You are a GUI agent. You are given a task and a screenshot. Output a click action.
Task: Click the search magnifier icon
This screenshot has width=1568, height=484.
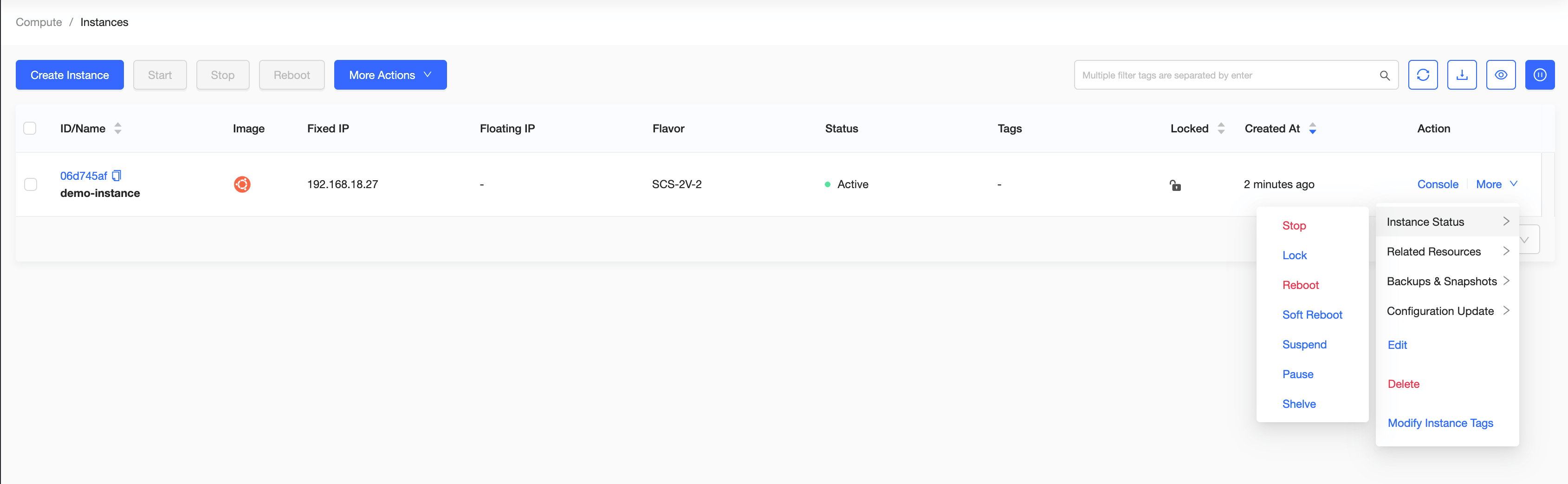tap(1384, 76)
